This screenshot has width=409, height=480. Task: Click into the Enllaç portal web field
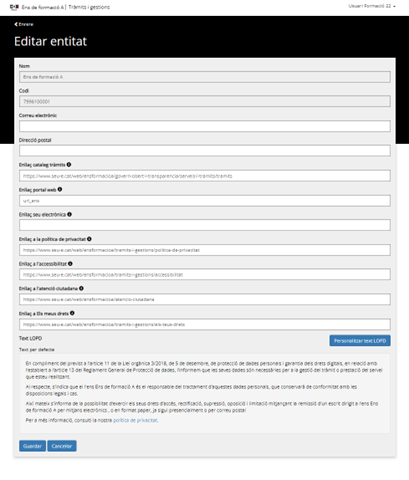[x=205, y=201]
